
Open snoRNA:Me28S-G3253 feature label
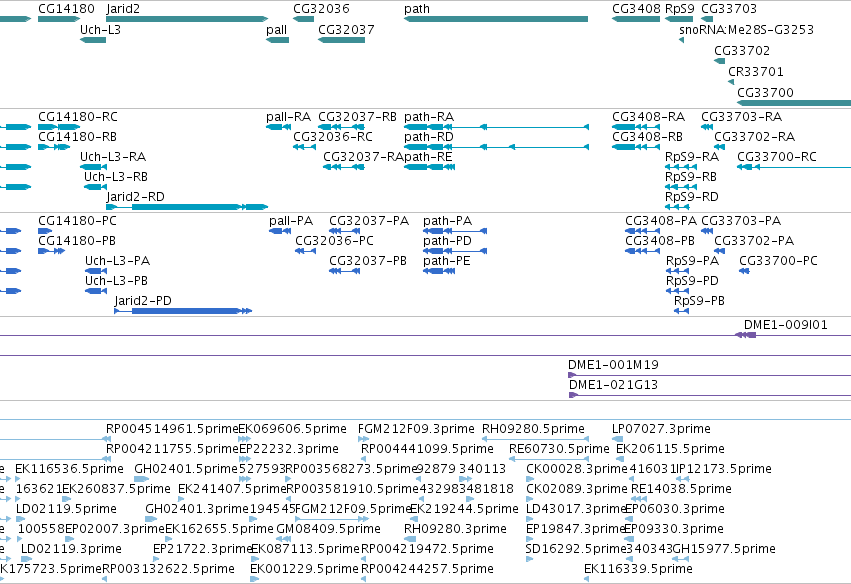point(746,30)
